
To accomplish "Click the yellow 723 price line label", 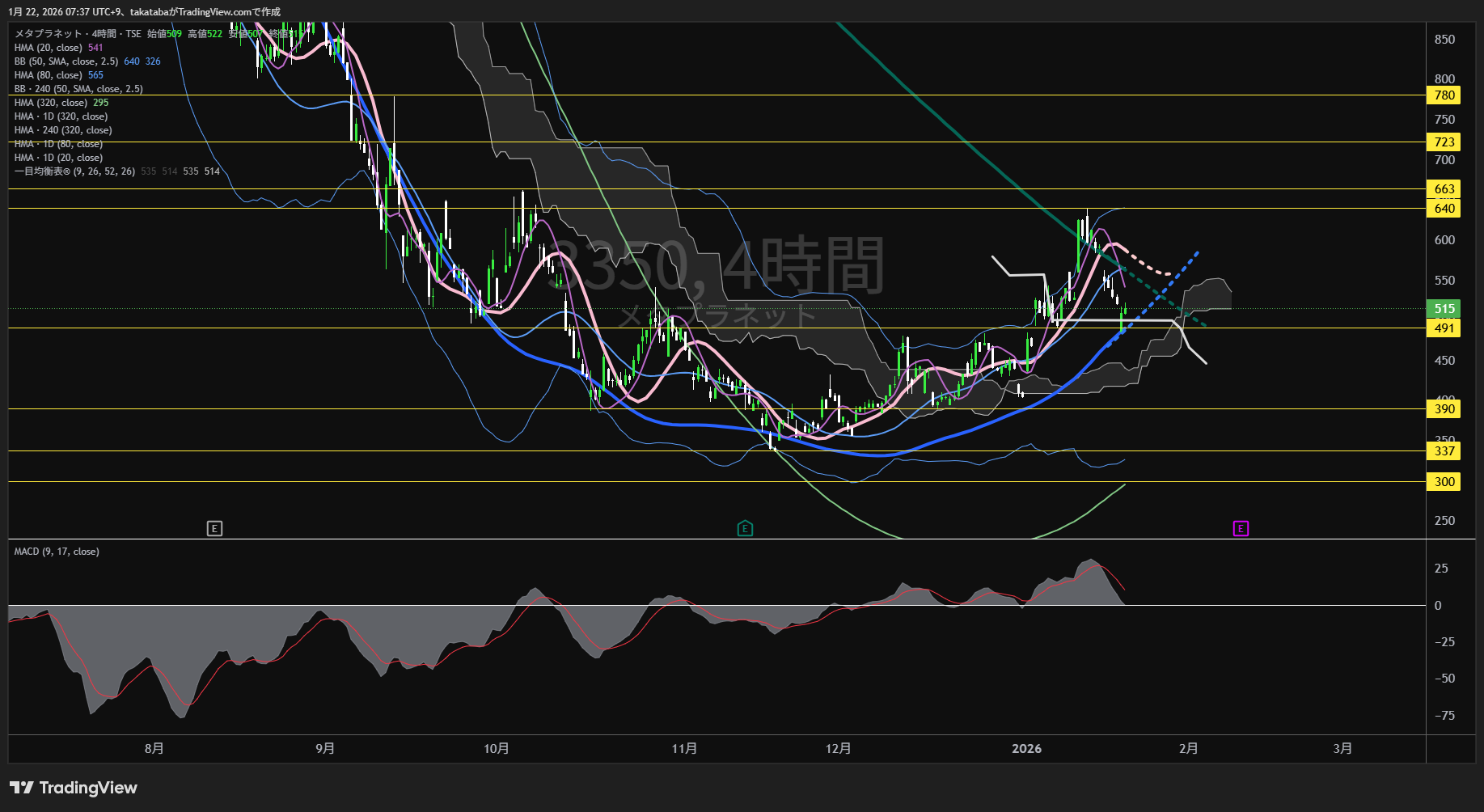I will click(1444, 142).
